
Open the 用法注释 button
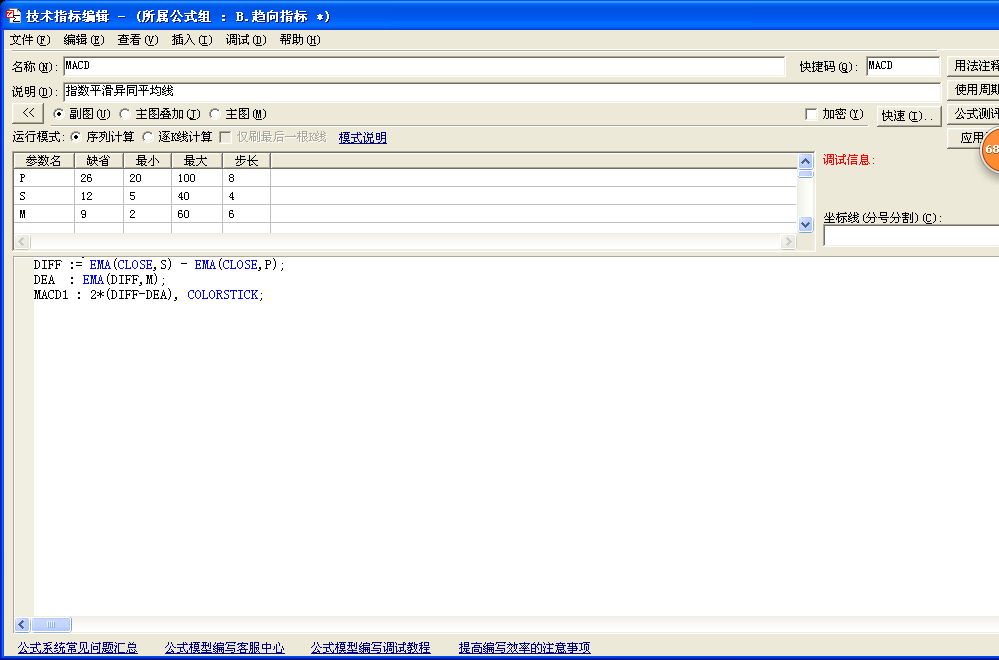[x=973, y=66]
